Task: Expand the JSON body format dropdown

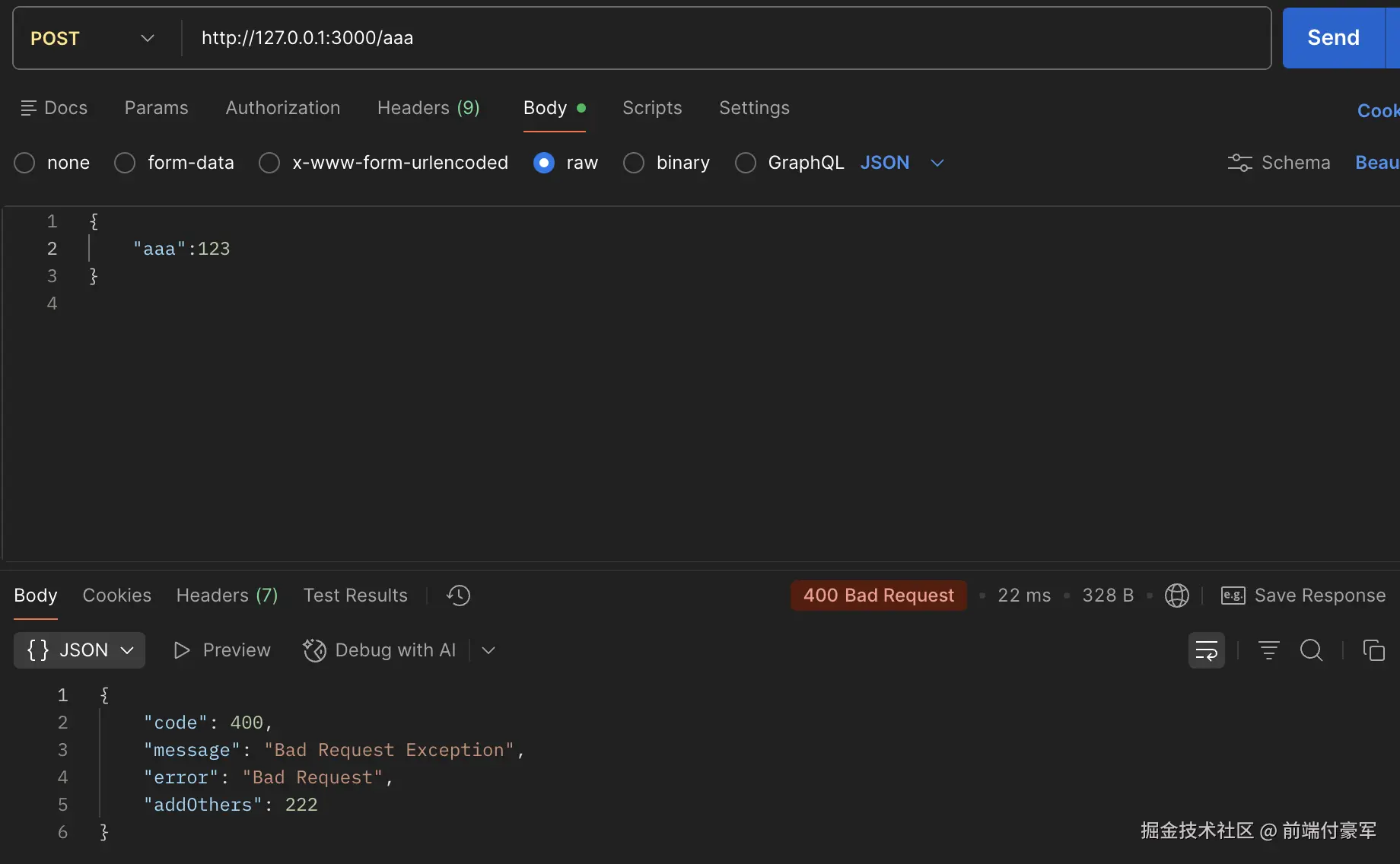Action: 937,163
